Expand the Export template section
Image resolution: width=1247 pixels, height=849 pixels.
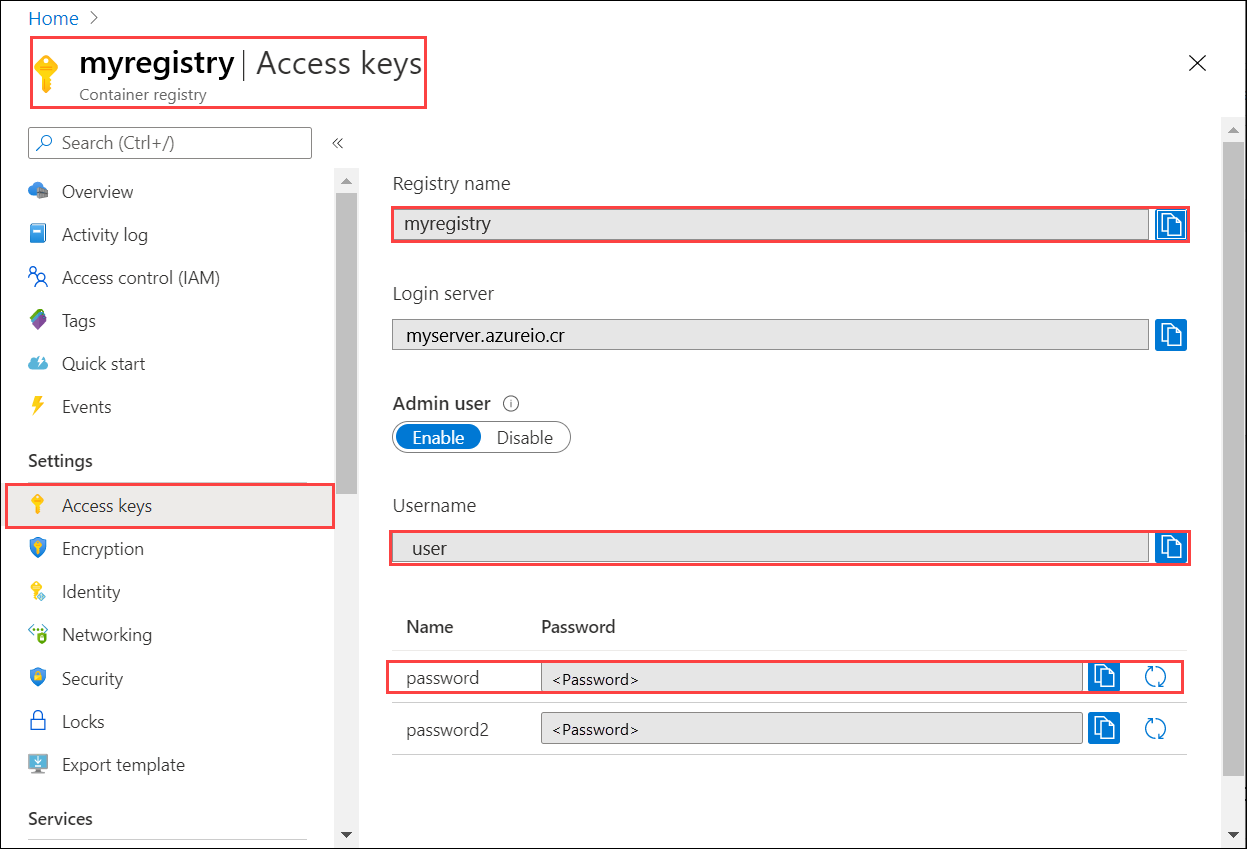point(123,764)
